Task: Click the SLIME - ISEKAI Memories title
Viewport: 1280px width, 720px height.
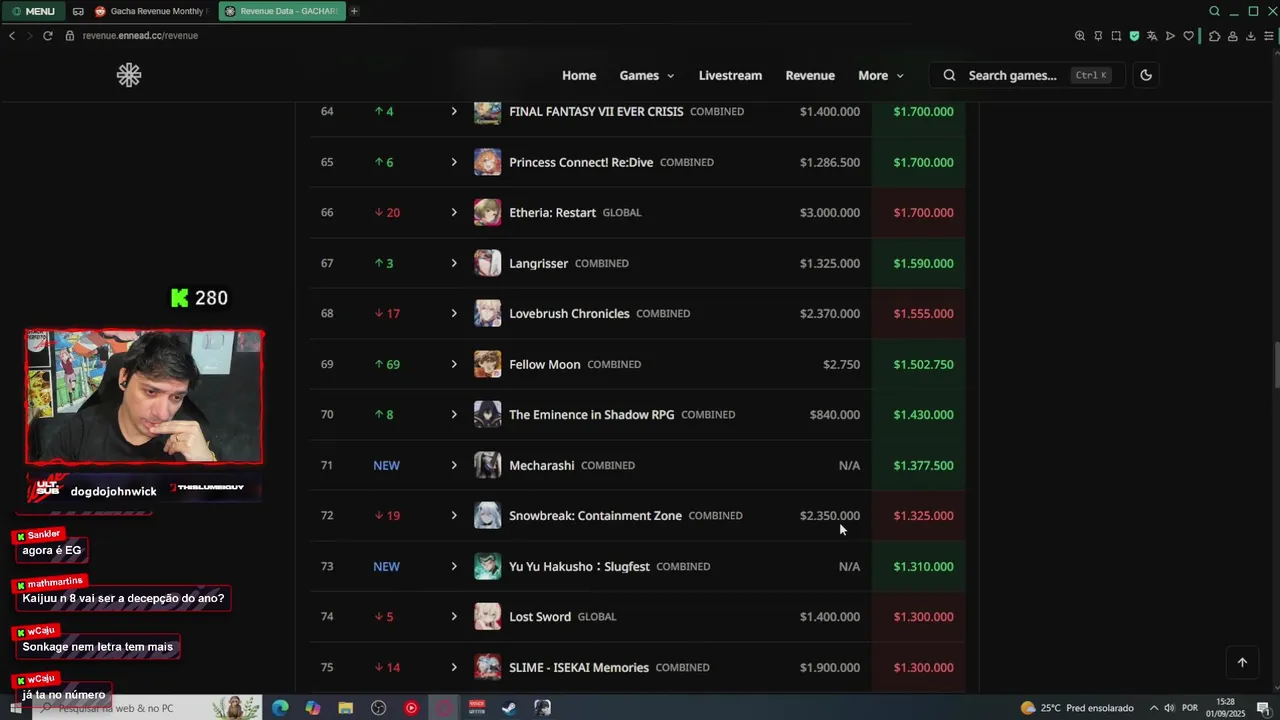Action: (578, 667)
